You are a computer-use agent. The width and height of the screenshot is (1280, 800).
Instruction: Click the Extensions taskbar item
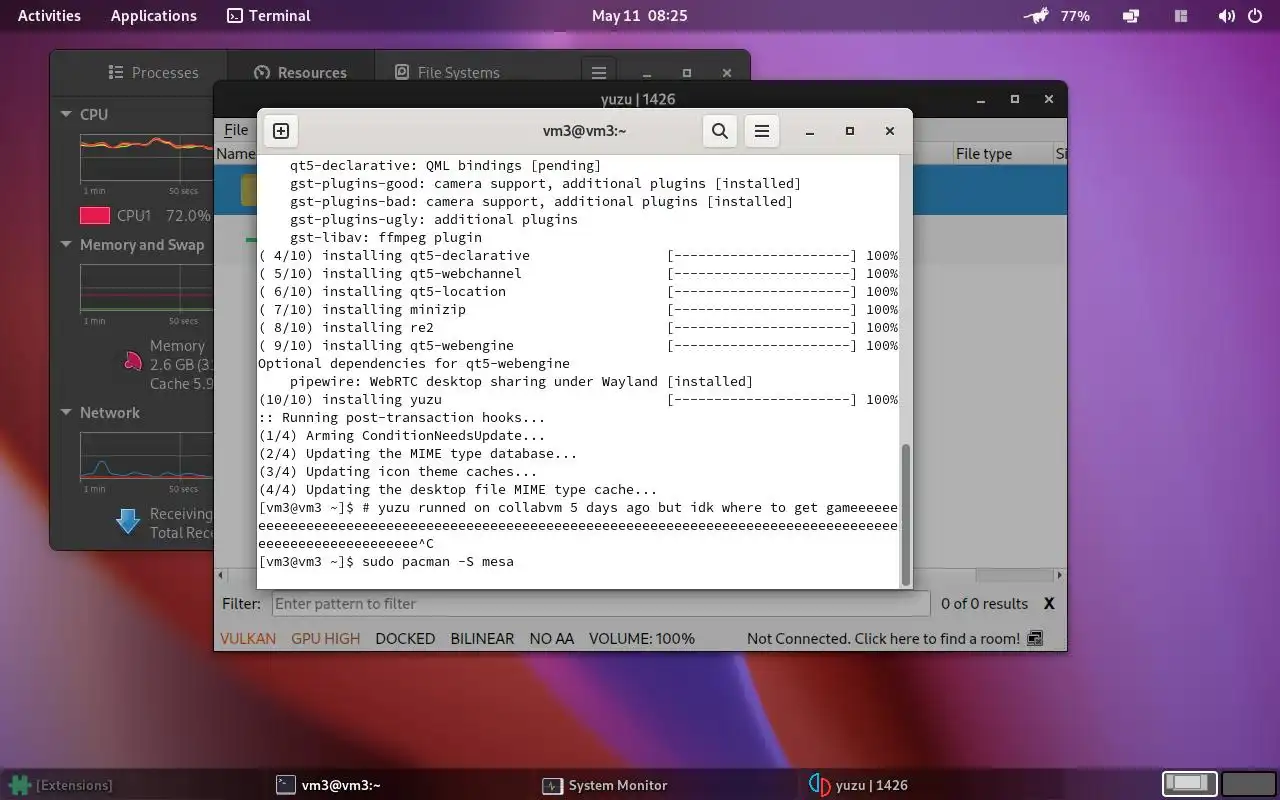(63, 785)
